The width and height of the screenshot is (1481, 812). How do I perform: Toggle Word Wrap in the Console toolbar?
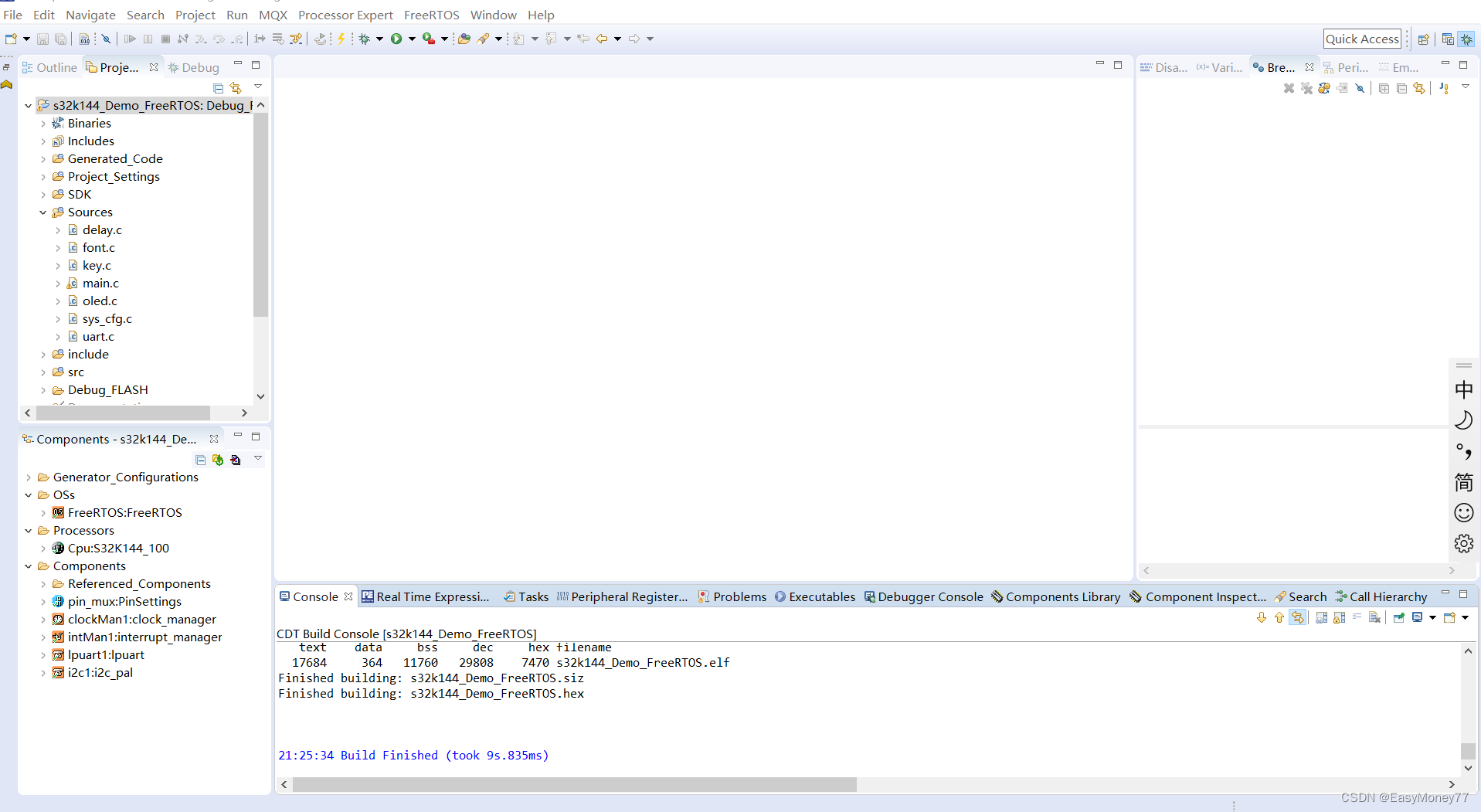[x=1357, y=618]
